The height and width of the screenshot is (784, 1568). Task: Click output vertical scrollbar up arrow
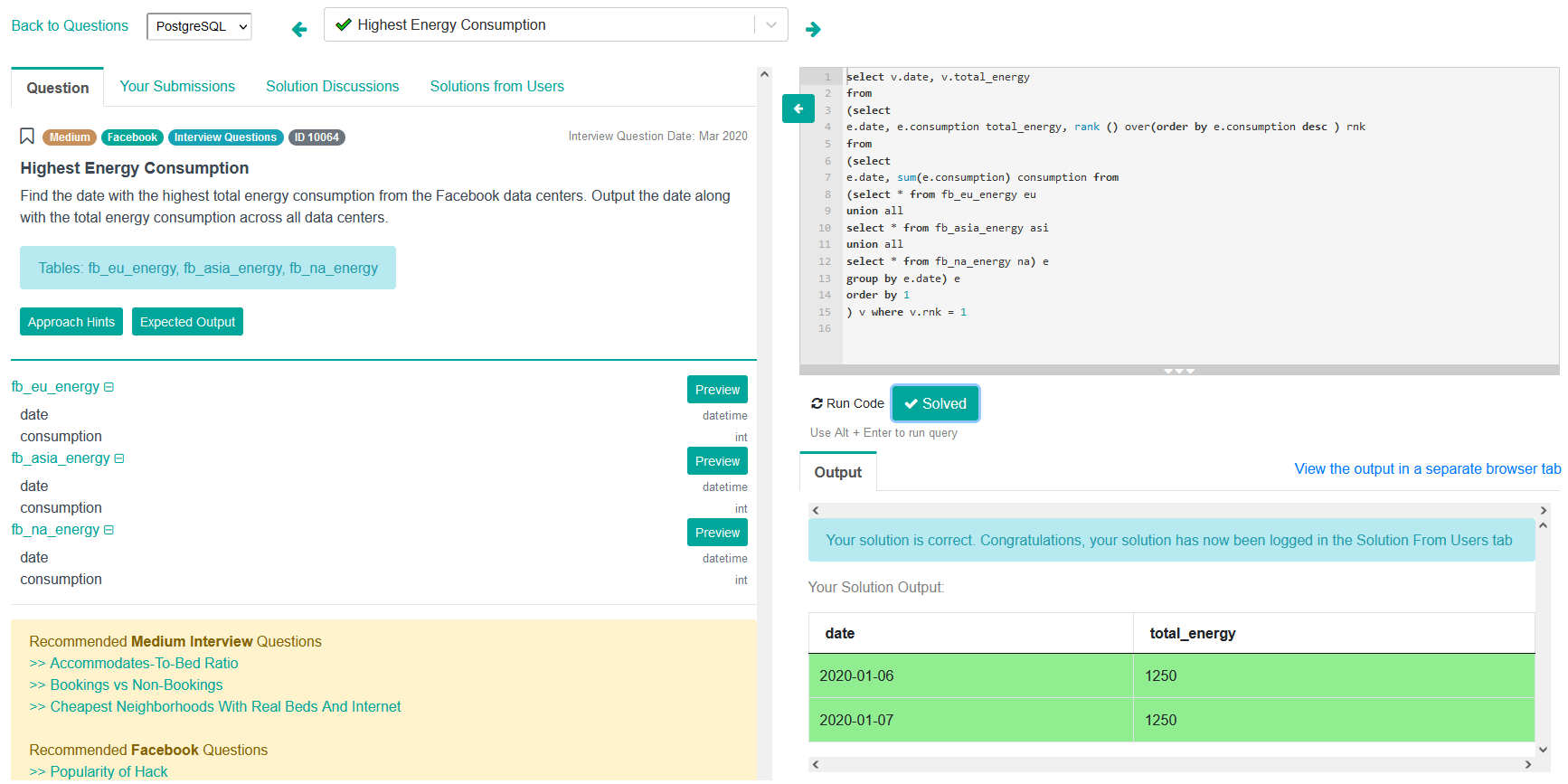(x=1543, y=525)
